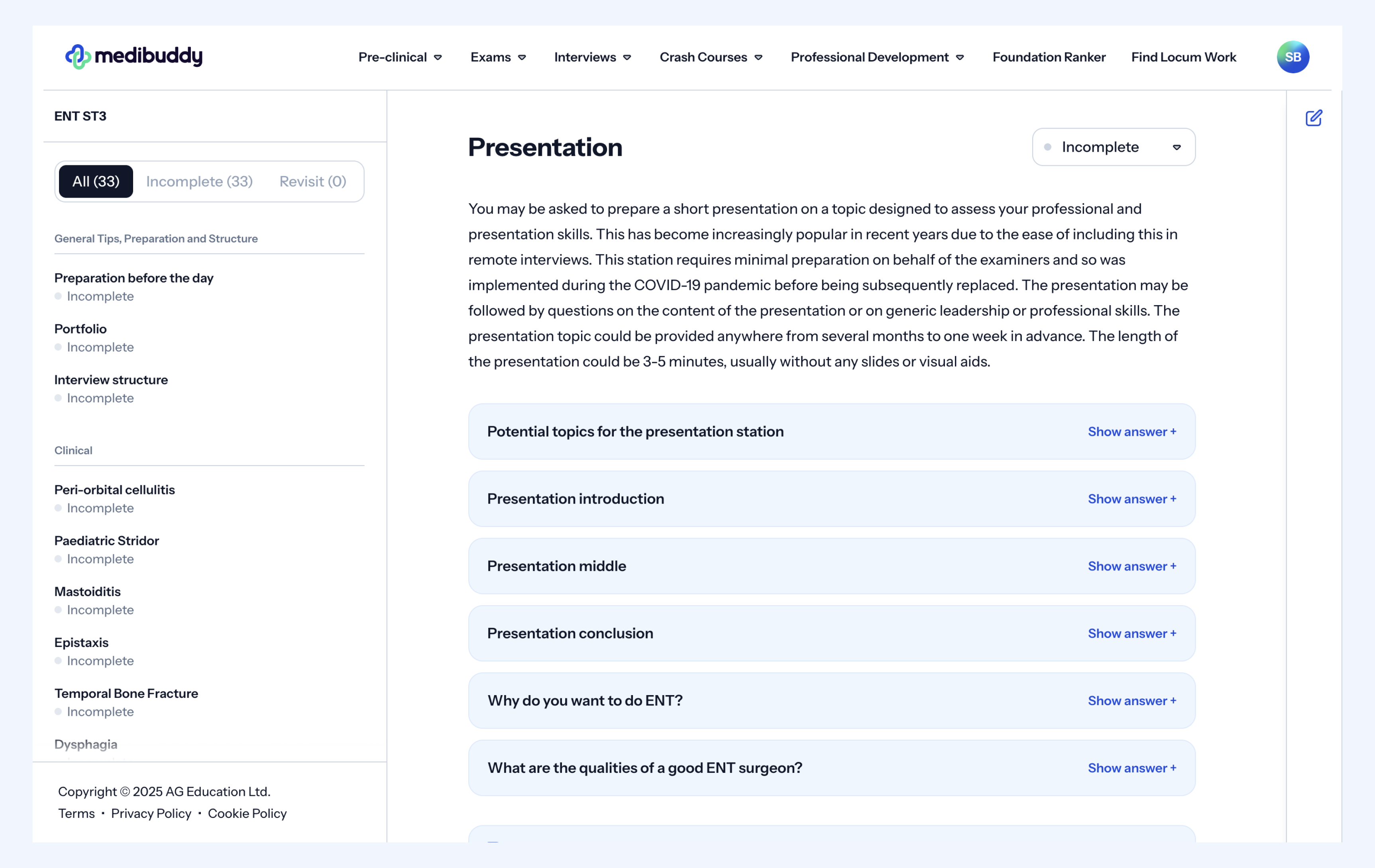Show answer for Presentation introduction
The width and height of the screenshot is (1375, 868).
click(x=1131, y=500)
